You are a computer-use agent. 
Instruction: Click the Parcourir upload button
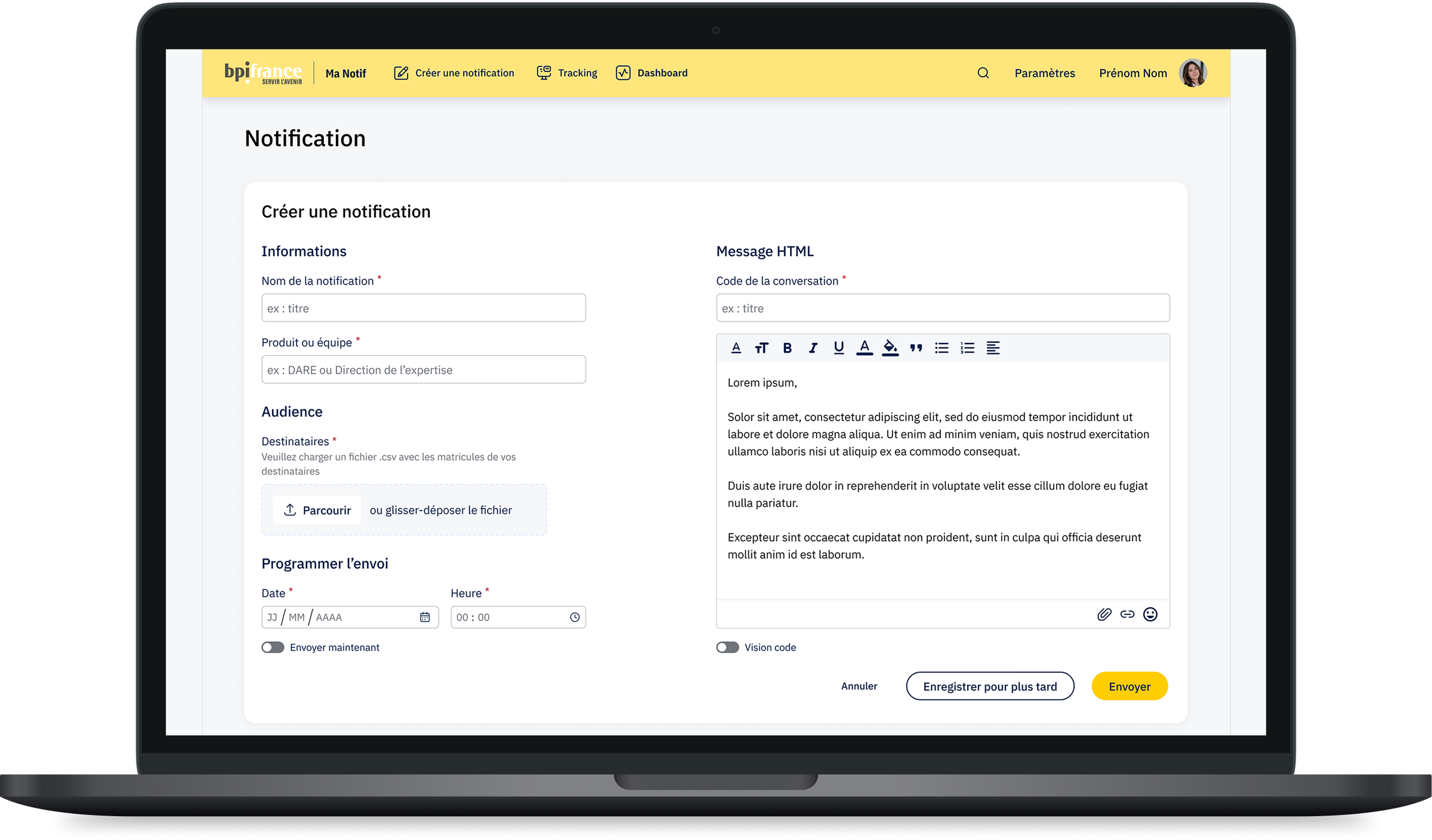(317, 510)
